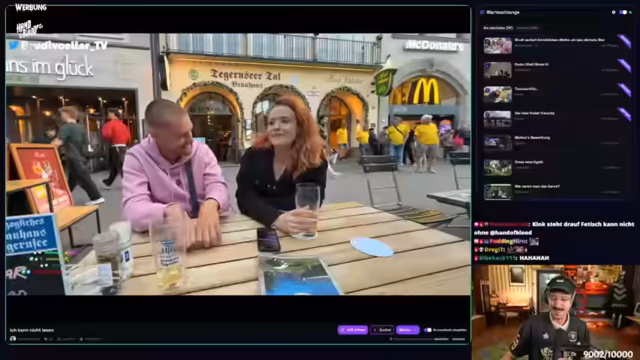Open the first queue thumbnail with pink hoodie
The height and width of the screenshot is (360, 640).
tap(498, 45)
